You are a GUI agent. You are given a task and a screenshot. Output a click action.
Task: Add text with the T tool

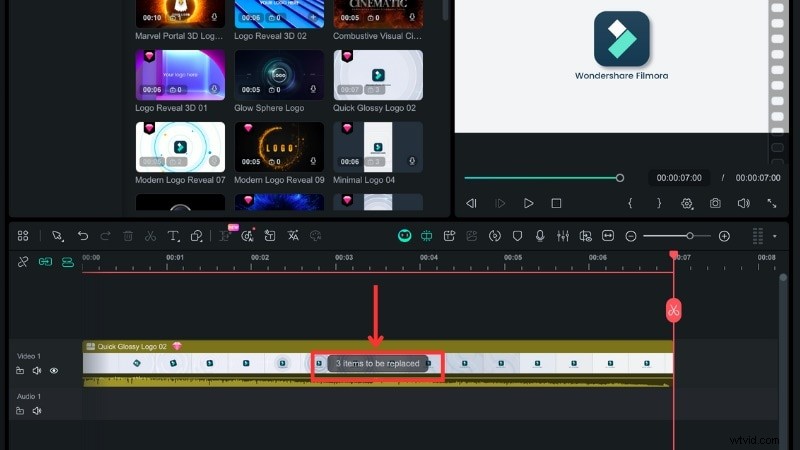tap(173, 236)
